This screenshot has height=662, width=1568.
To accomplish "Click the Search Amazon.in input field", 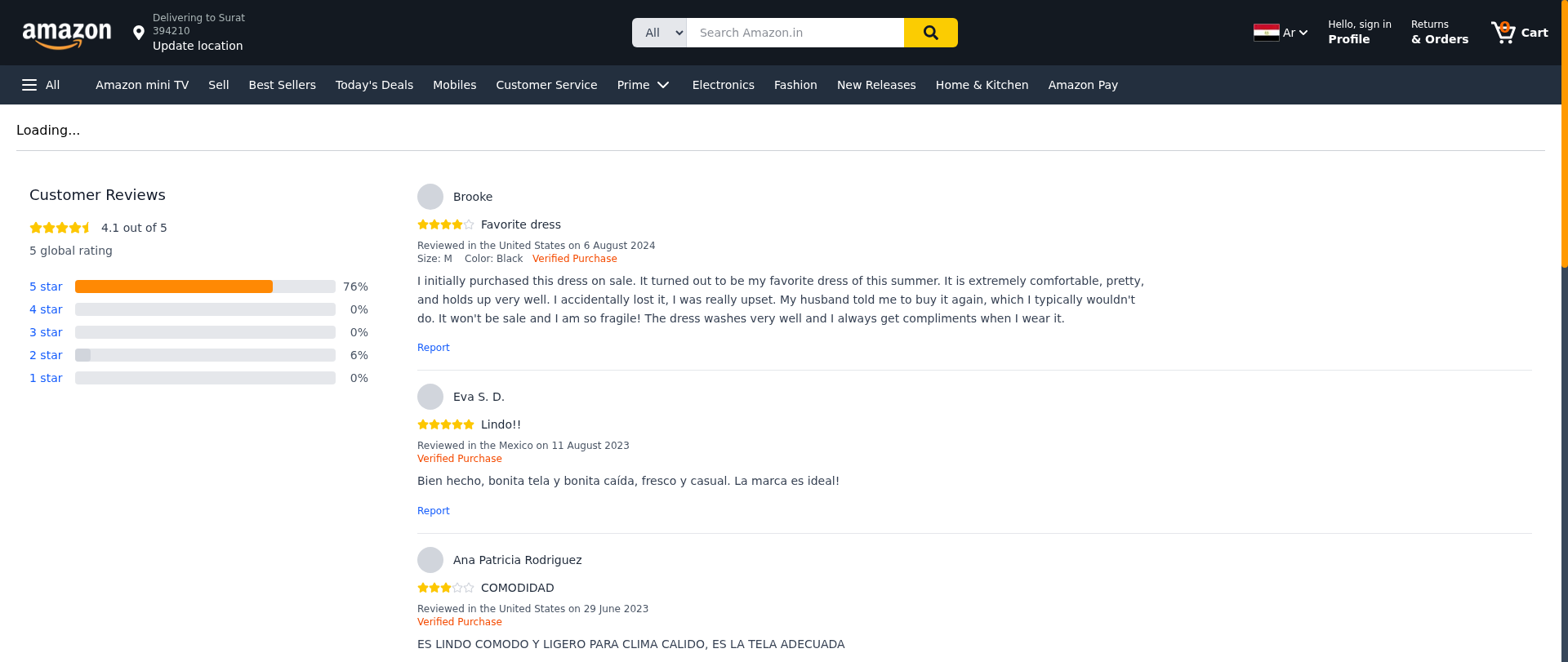I will click(795, 33).
